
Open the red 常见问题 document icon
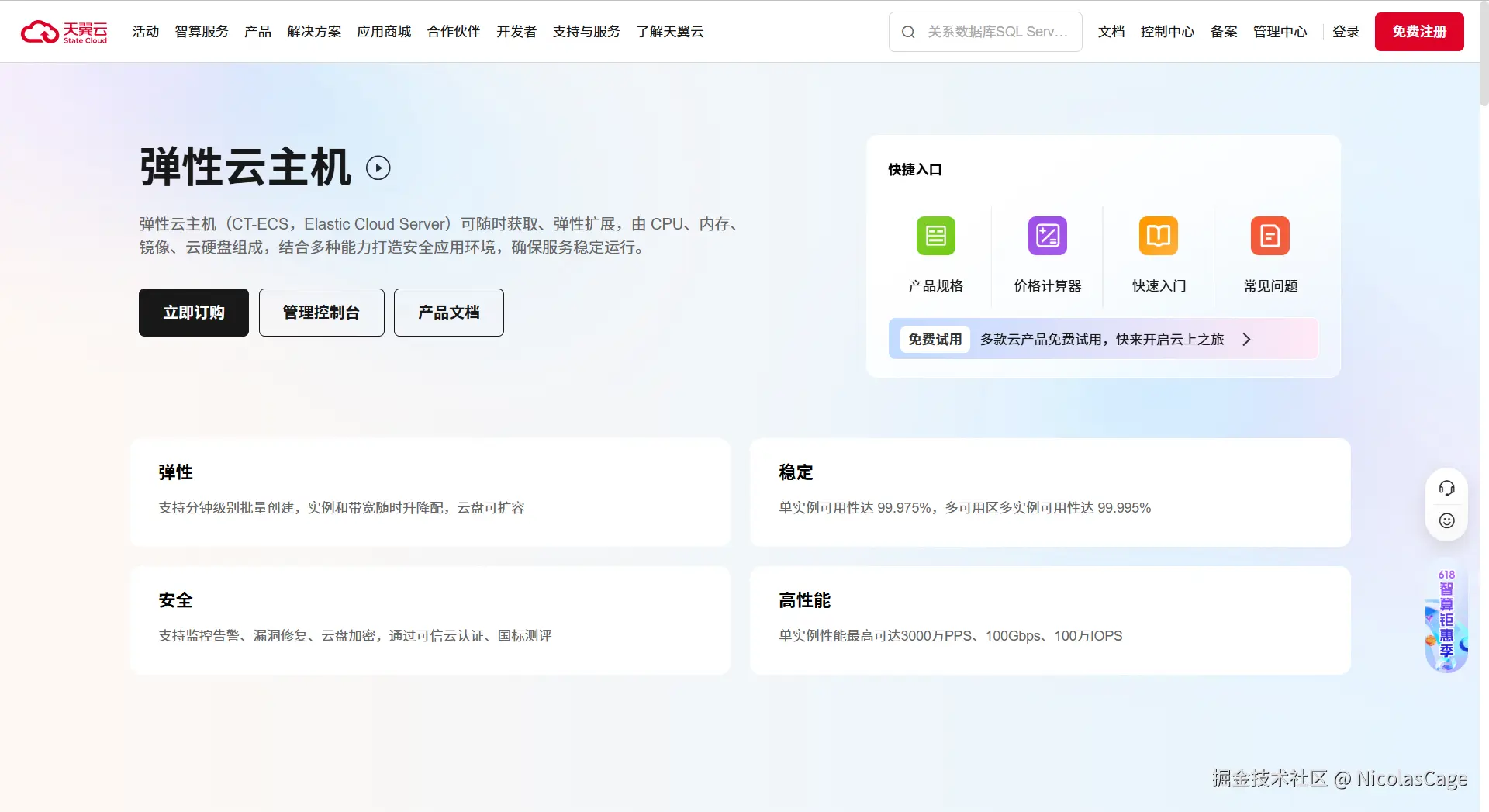1270,236
